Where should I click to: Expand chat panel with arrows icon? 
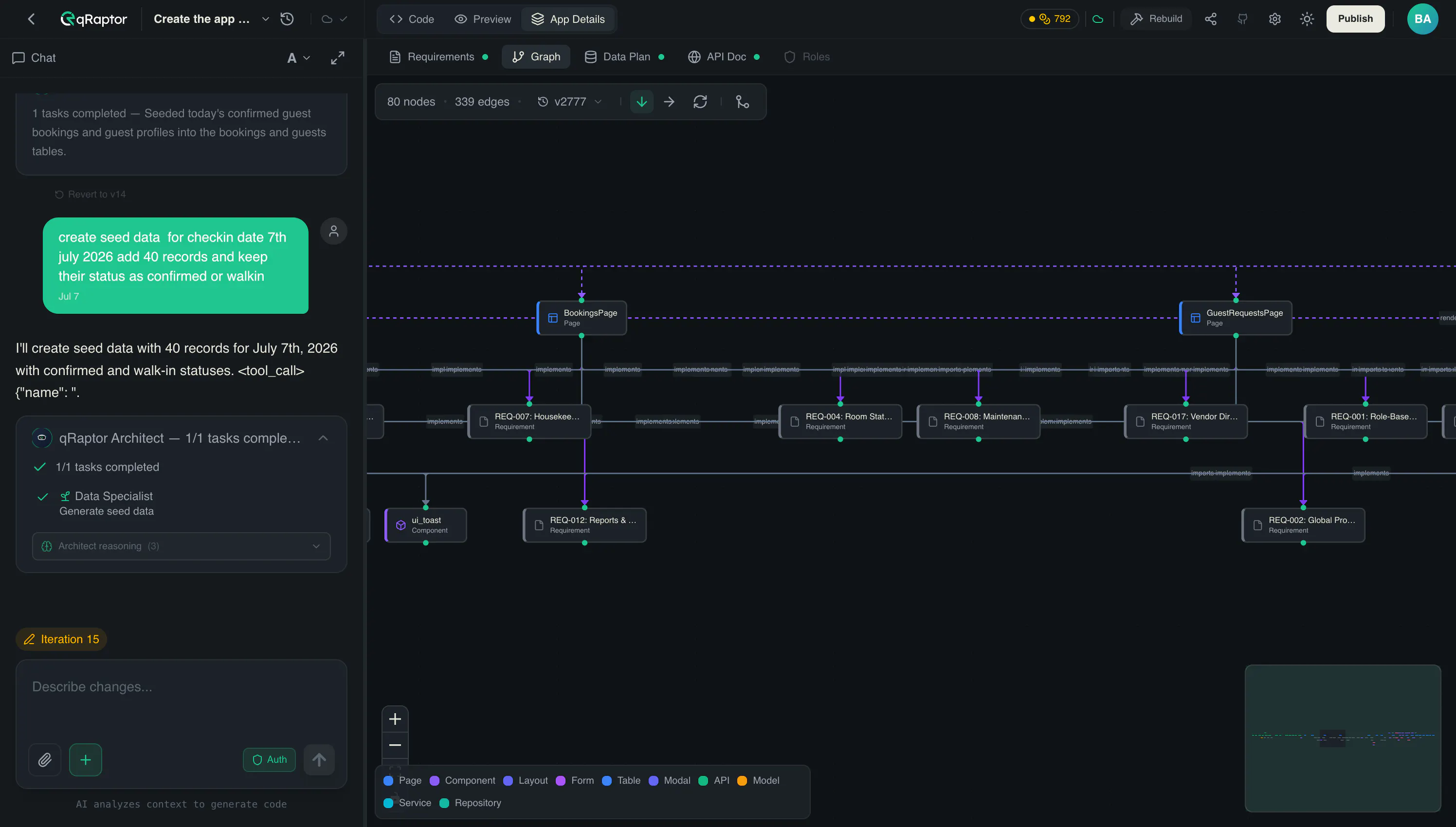[x=337, y=57]
